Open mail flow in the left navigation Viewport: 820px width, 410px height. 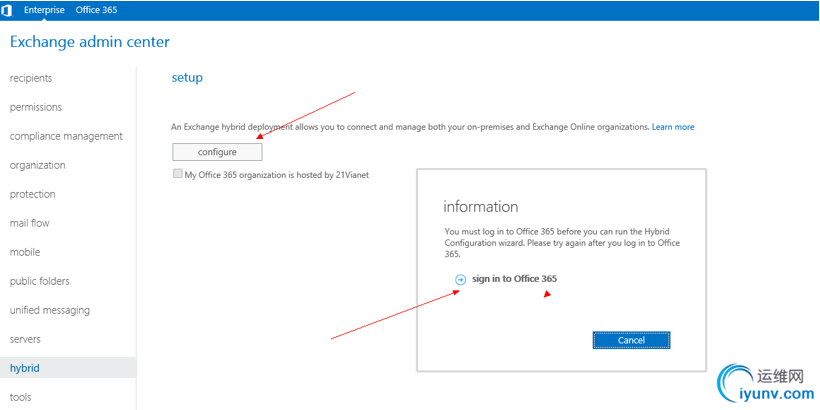click(x=29, y=223)
